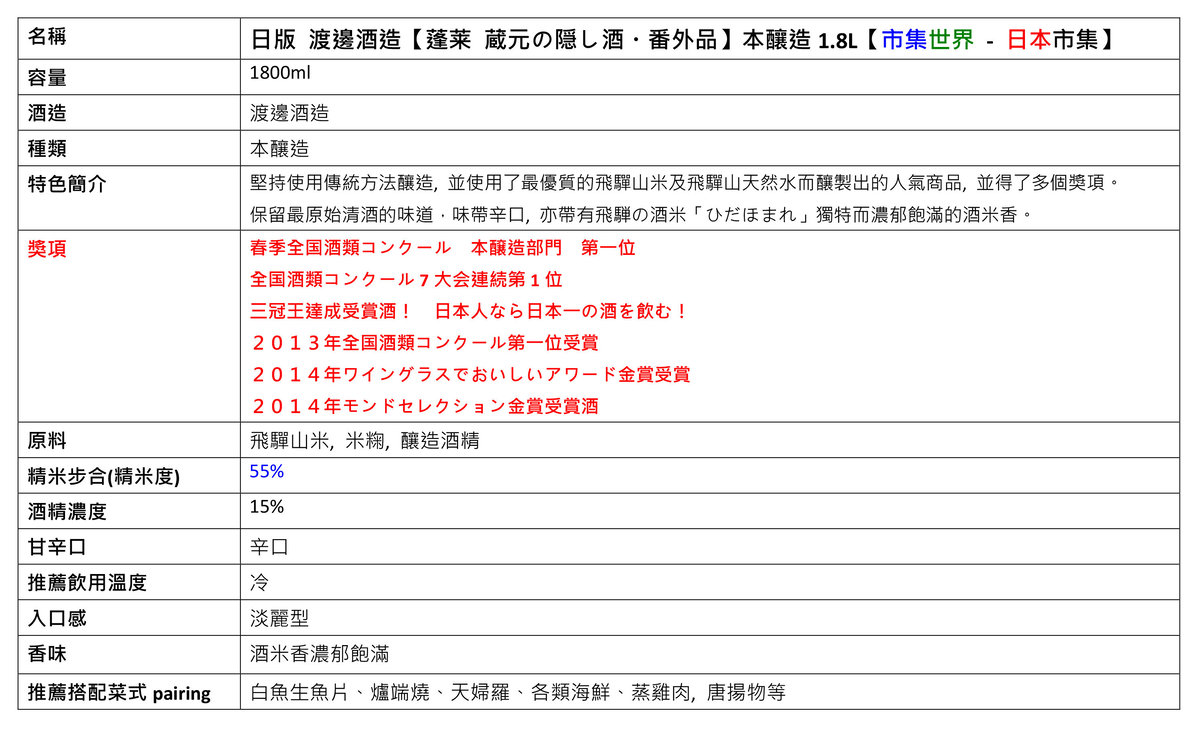The width and height of the screenshot is (1200, 731).
Task: Click the 冷 temperature value
Action: tap(259, 583)
